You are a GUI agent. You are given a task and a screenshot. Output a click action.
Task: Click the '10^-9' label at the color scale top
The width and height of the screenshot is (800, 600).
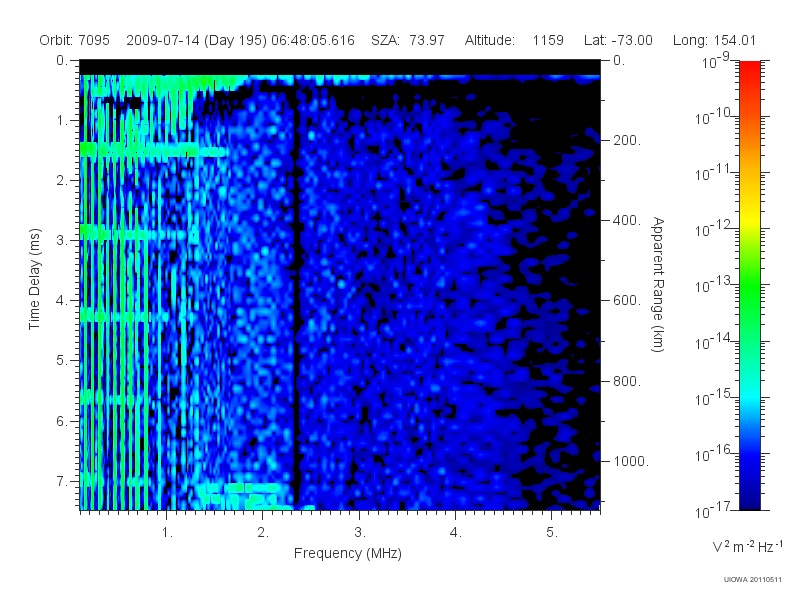(716, 60)
